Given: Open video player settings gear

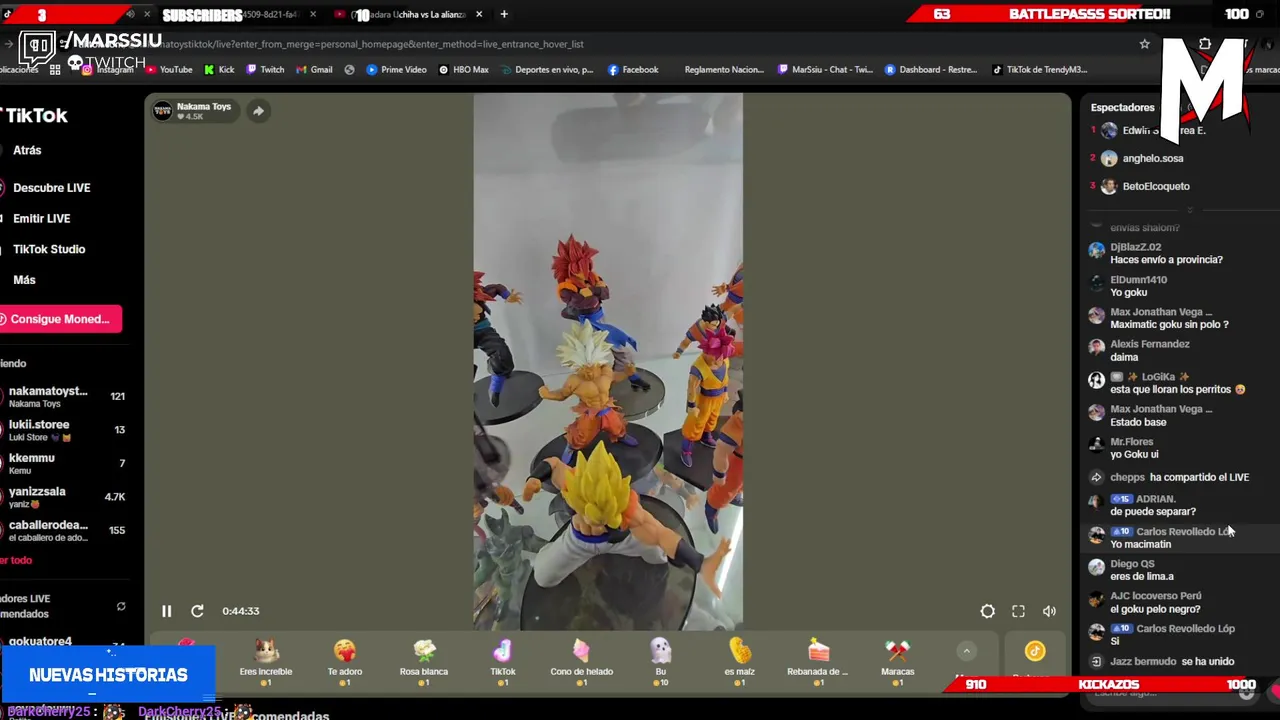Looking at the screenshot, I should pos(987,611).
